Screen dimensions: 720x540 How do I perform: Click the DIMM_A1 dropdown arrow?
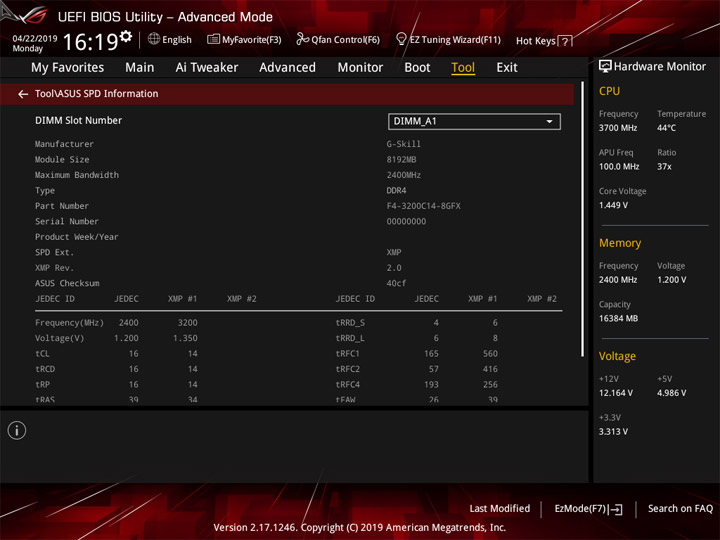(x=549, y=122)
